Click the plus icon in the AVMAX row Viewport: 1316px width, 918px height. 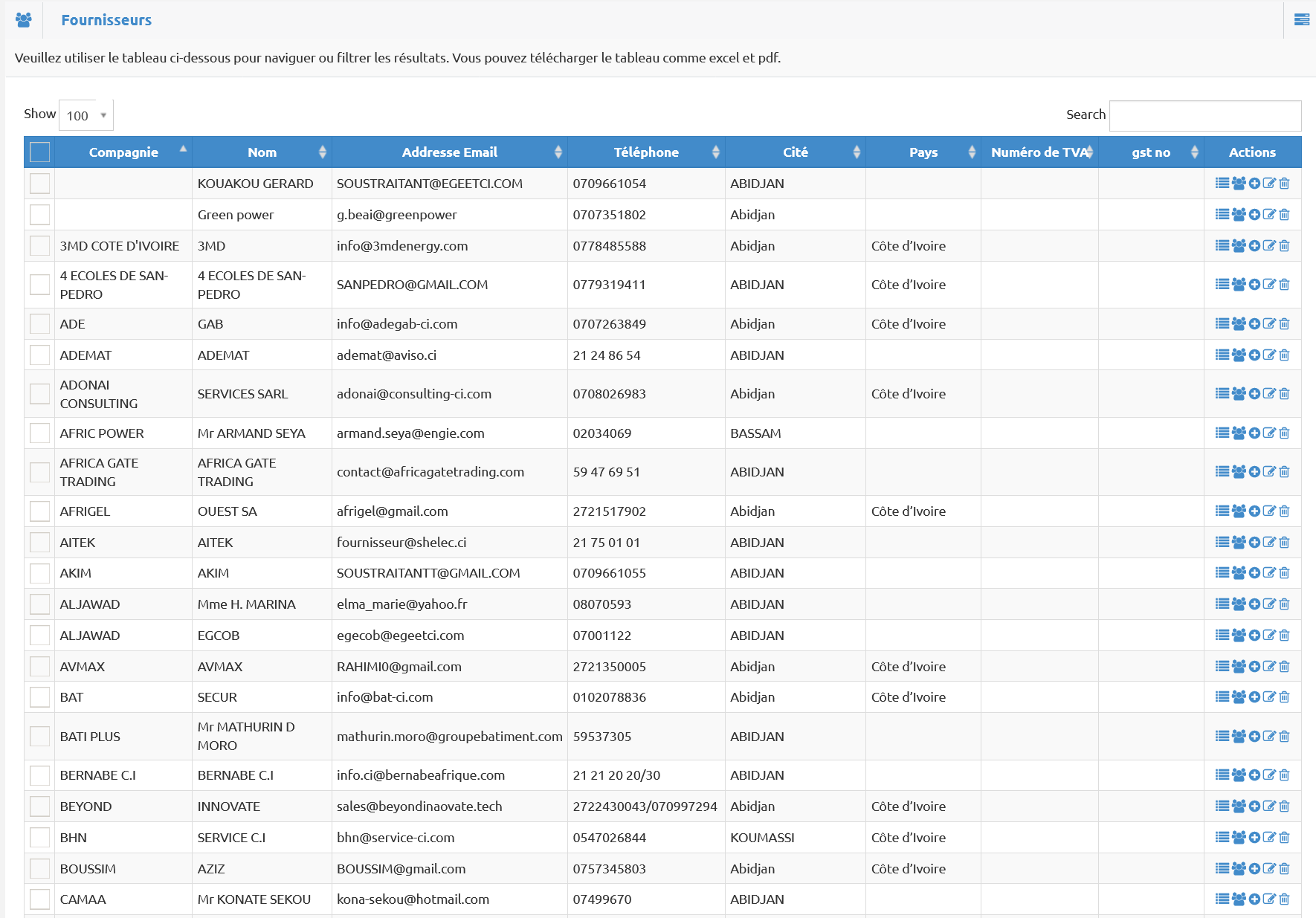click(x=1254, y=667)
